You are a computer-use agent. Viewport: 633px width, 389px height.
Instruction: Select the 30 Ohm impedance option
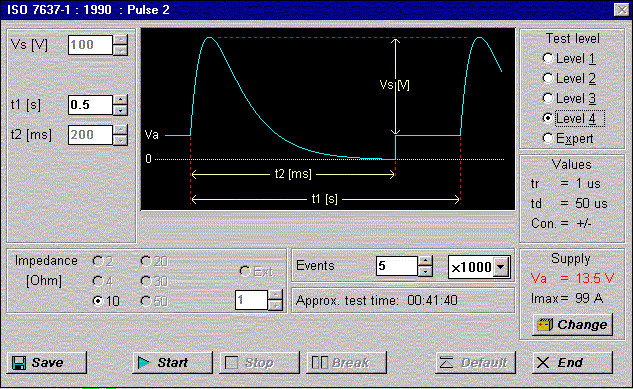click(154, 281)
